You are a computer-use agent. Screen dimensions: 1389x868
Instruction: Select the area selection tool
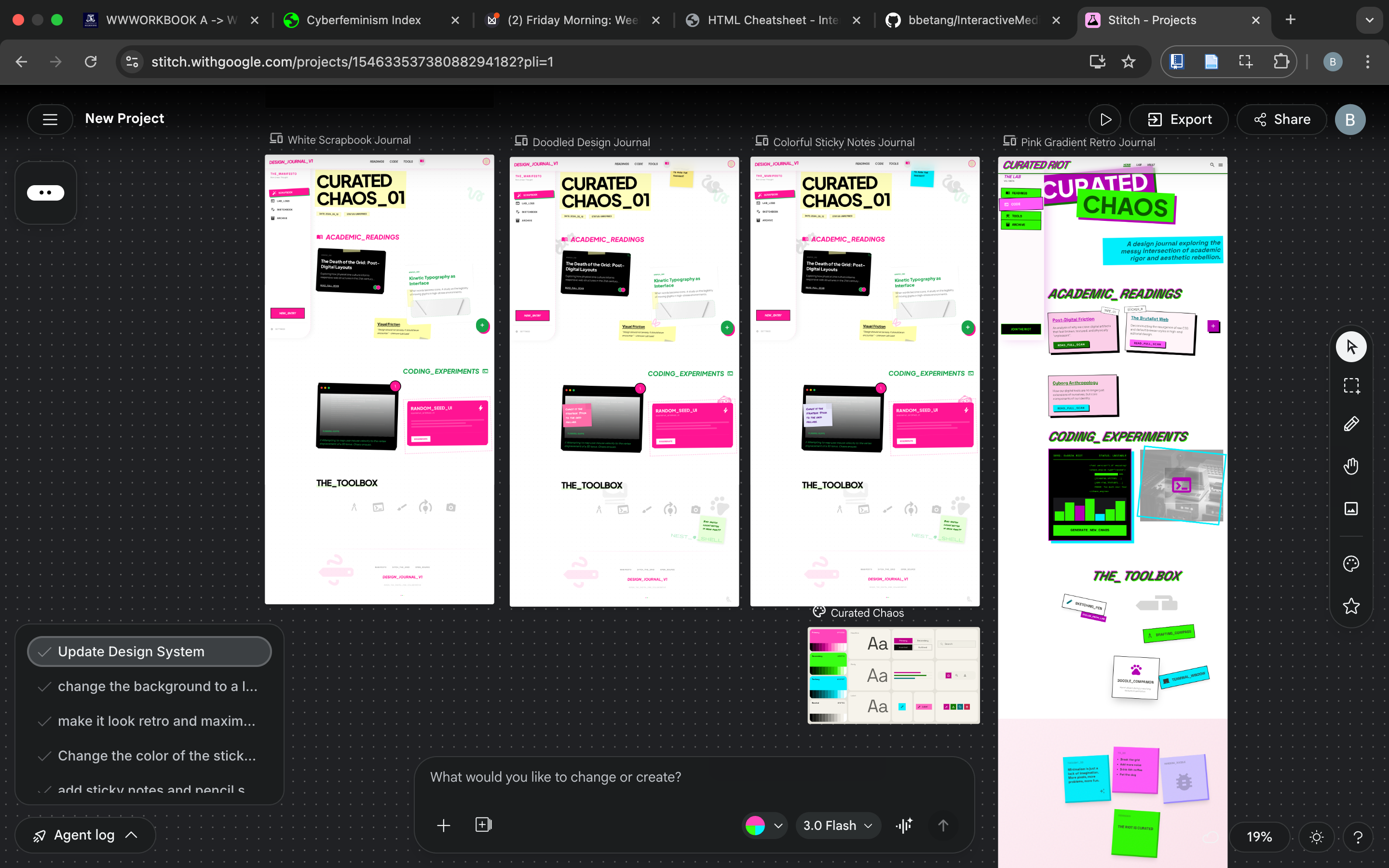tap(1350, 386)
